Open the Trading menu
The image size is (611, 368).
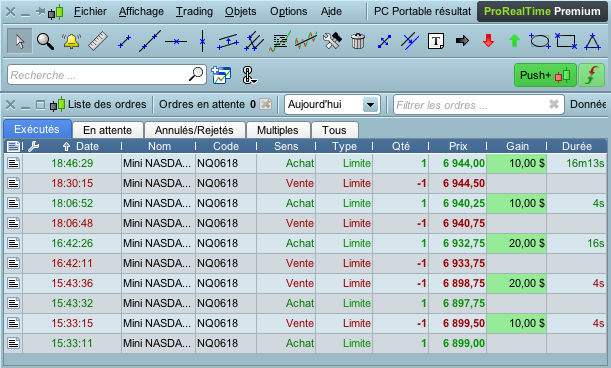tap(194, 11)
